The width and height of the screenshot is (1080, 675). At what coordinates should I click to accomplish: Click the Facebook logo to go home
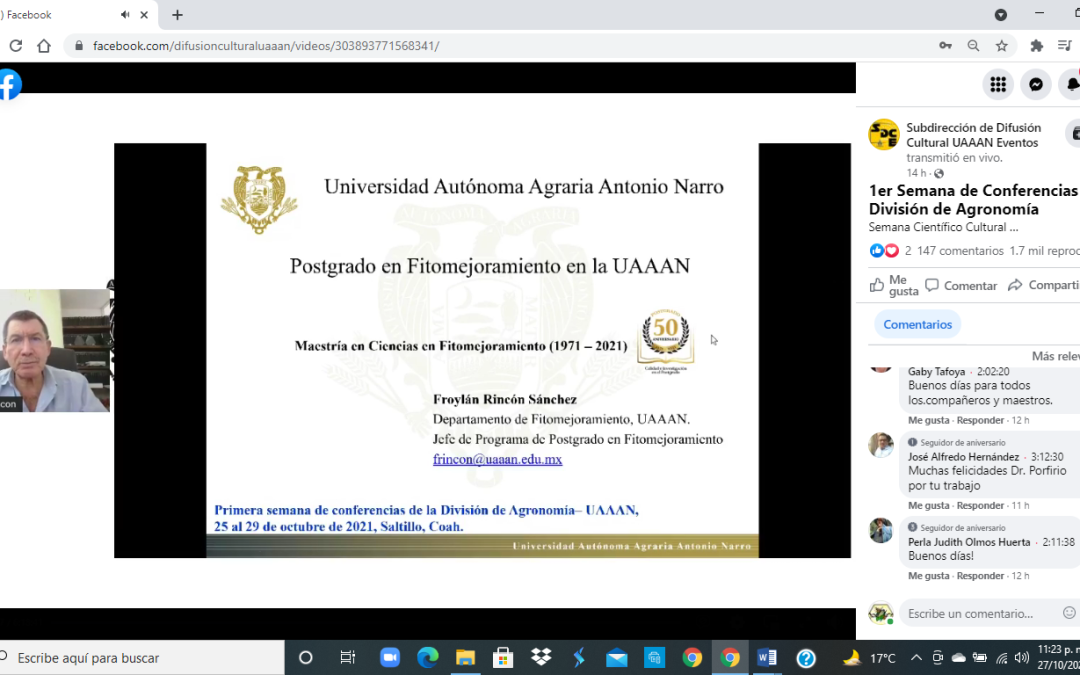click(x=8, y=85)
